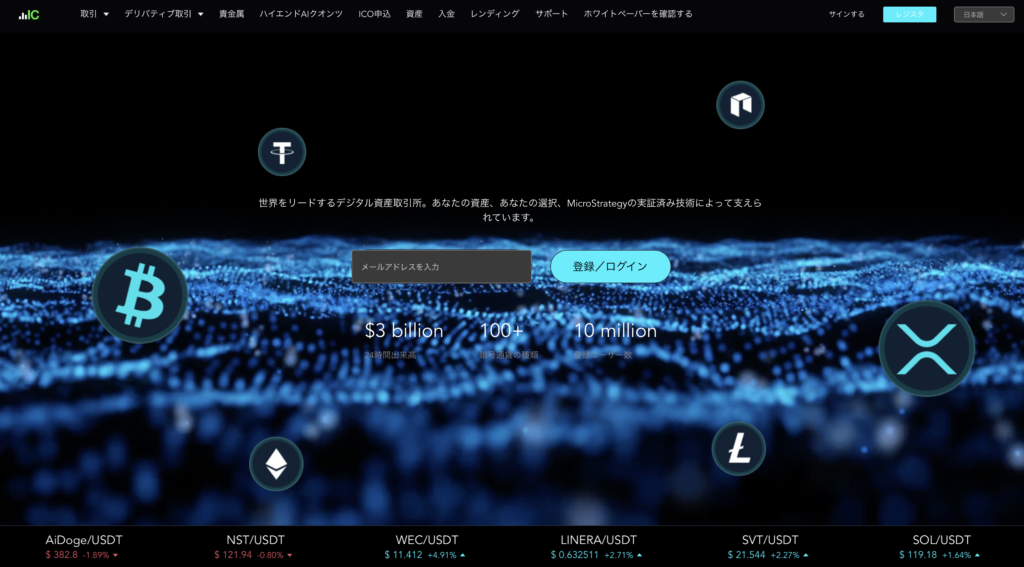This screenshot has height=567, width=1024.
Task: Click the レジスタ register button
Action: point(910,14)
